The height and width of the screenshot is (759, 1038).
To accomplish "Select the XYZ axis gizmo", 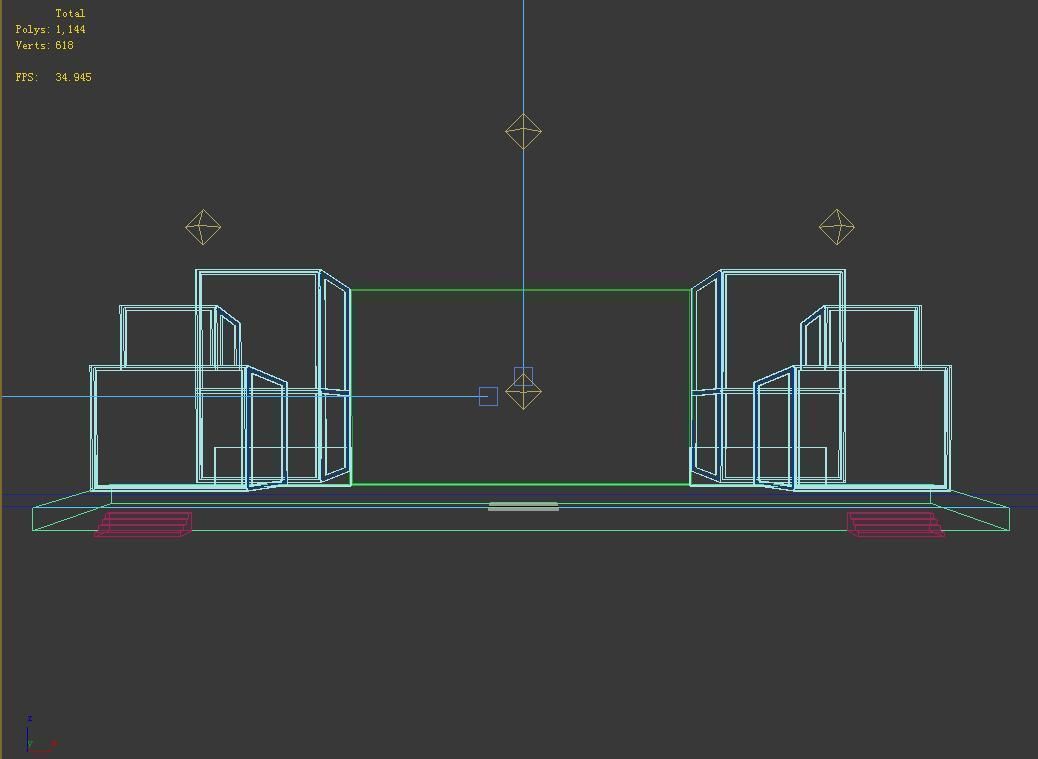I will (40, 736).
